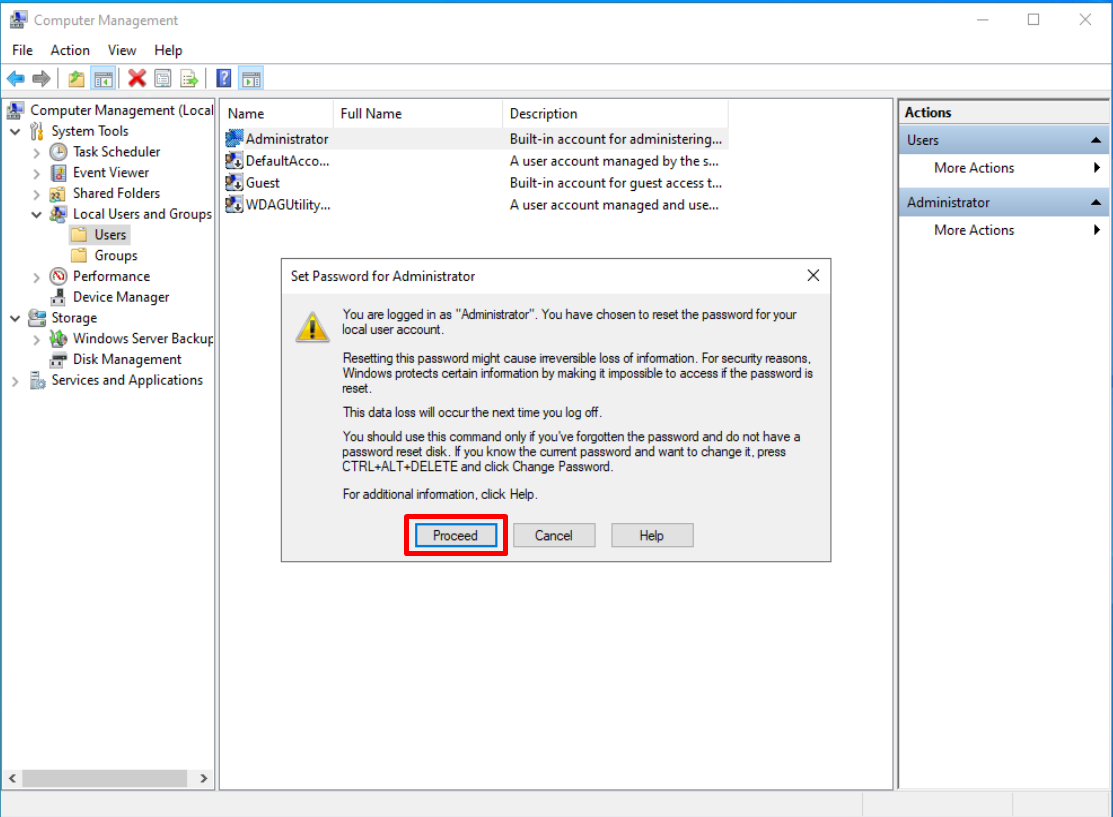Sort the list by the Description column header
1113x817 pixels.
615,114
